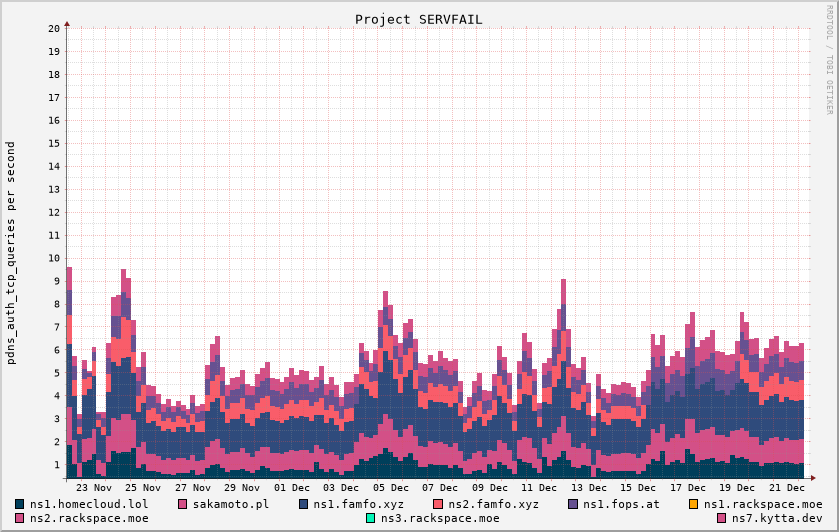Click the "05 Dec" date label on x-axis
Image resolution: width=839 pixels, height=532 pixels.
pos(391,487)
